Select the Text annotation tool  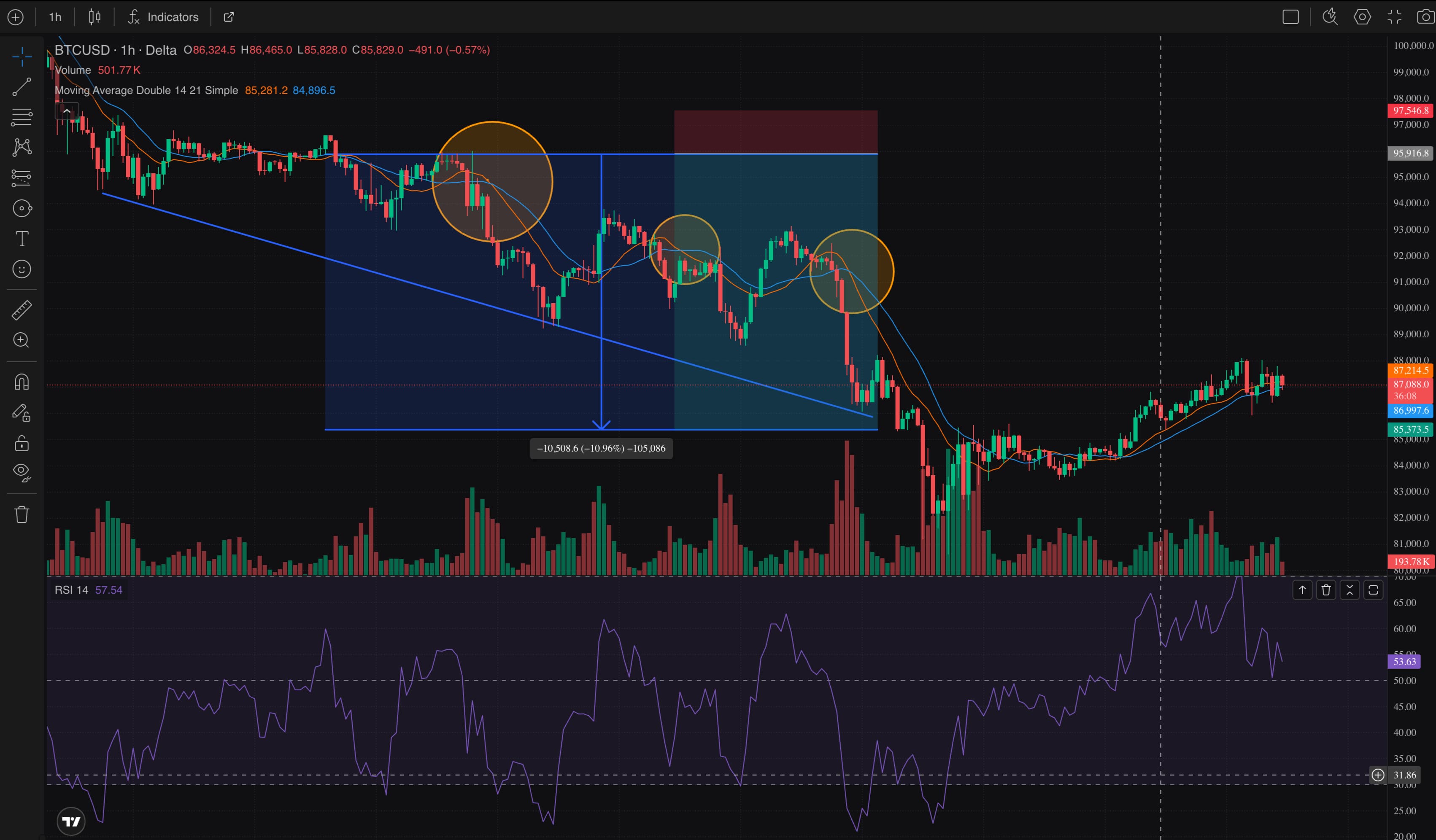pyautogui.click(x=22, y=239)
